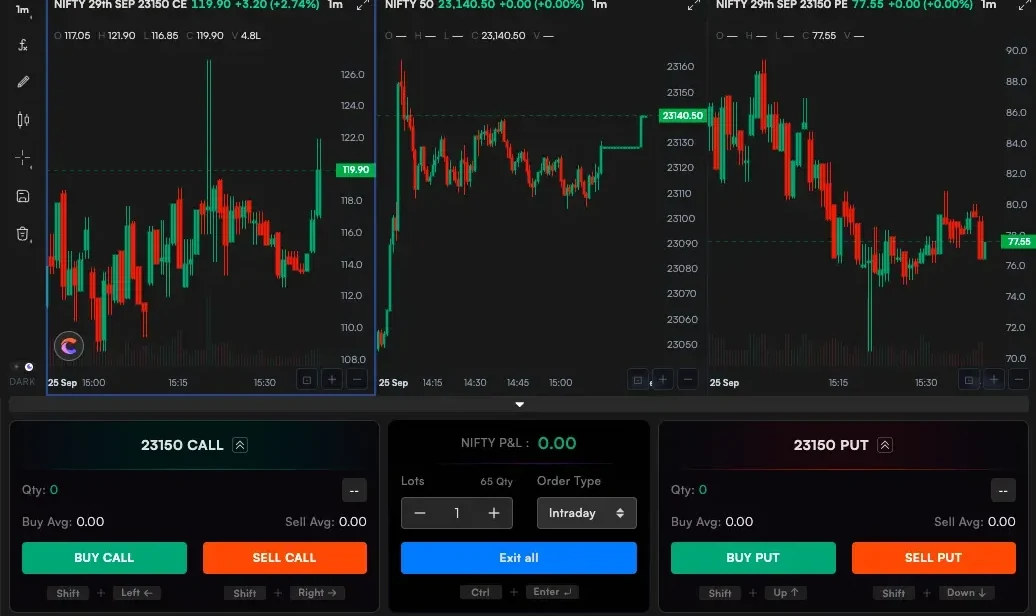This screenshot has width=1036, height=616.
Task: Reset the CE chart view with the square icon
Action: coord(307,380)
